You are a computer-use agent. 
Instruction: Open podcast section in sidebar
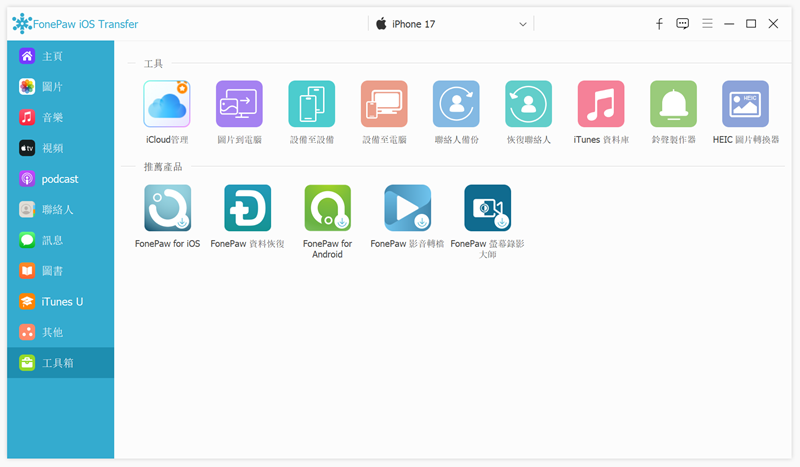61,179
